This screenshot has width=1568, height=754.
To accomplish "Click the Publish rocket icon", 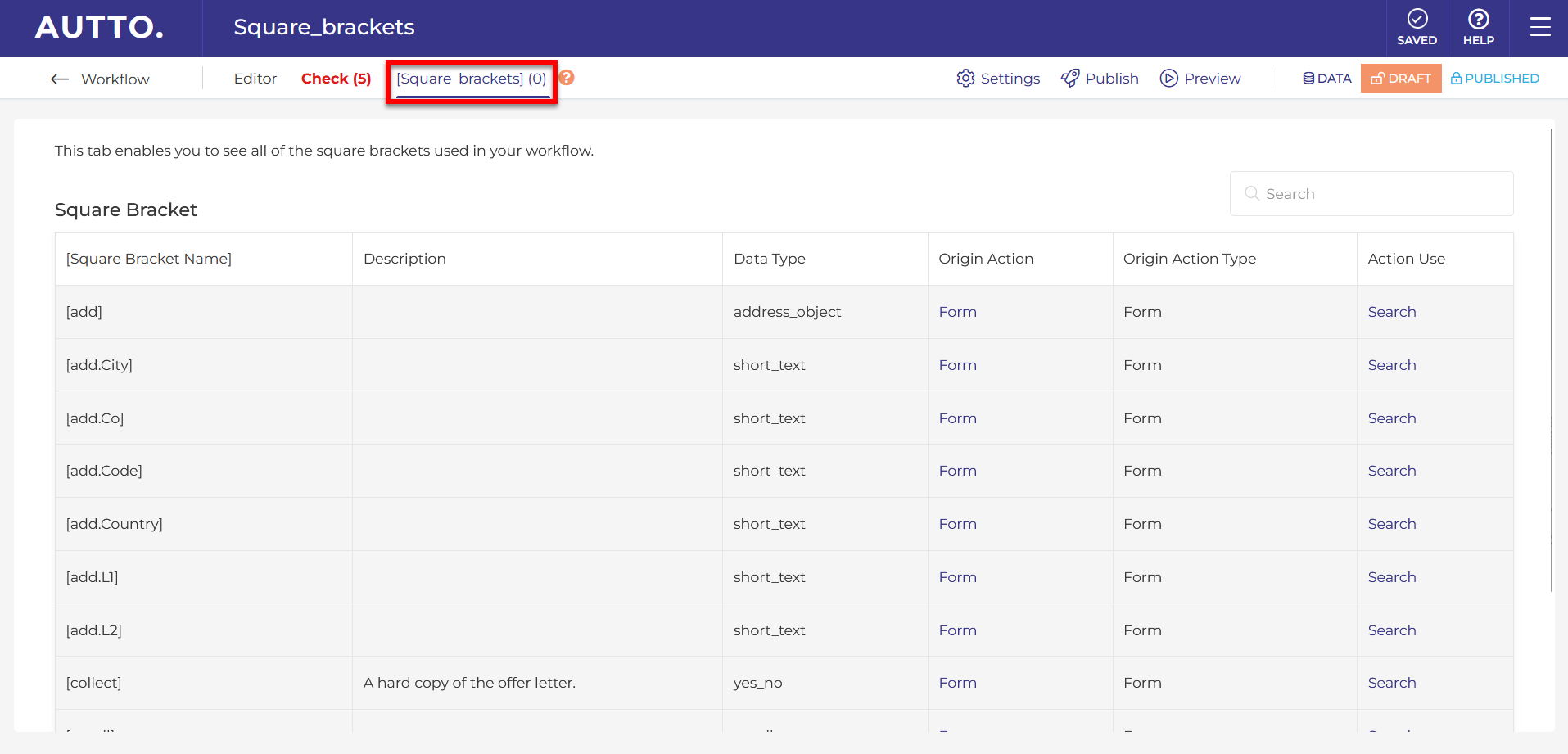I will pyautogui.click(x=1069, y=79).
